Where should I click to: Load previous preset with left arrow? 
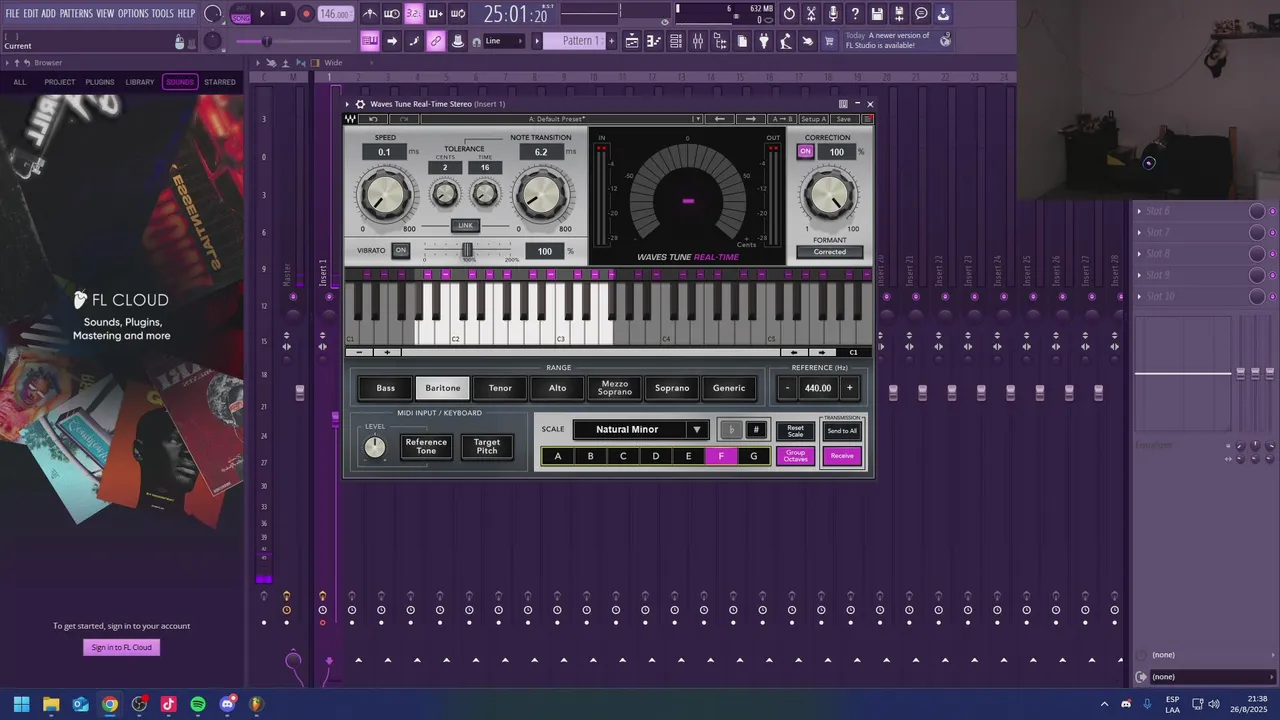coord(719,119)
